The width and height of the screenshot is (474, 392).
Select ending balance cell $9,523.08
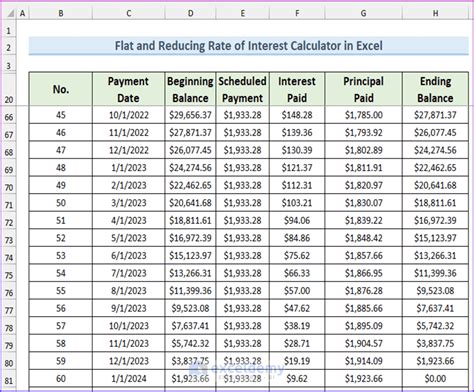tap(435, 291)
